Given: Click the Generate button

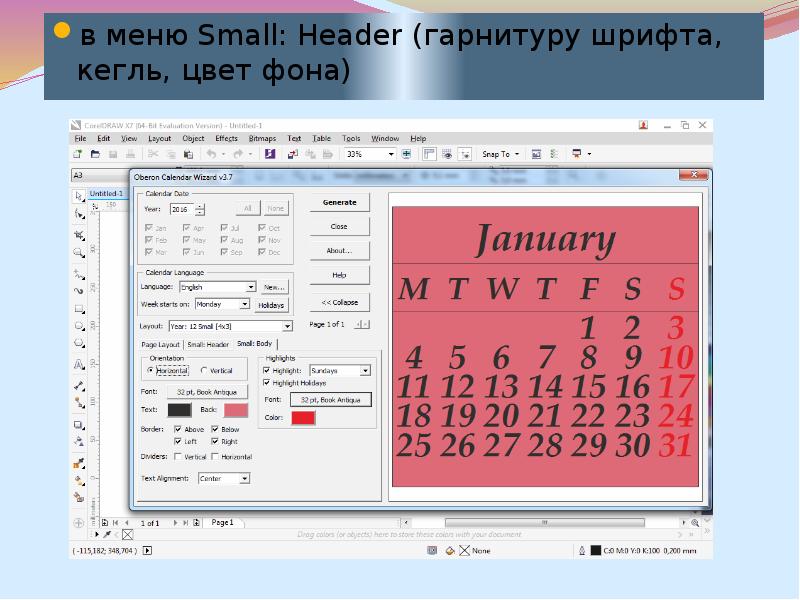Looking at the screenshot, I should click(339, 202).
